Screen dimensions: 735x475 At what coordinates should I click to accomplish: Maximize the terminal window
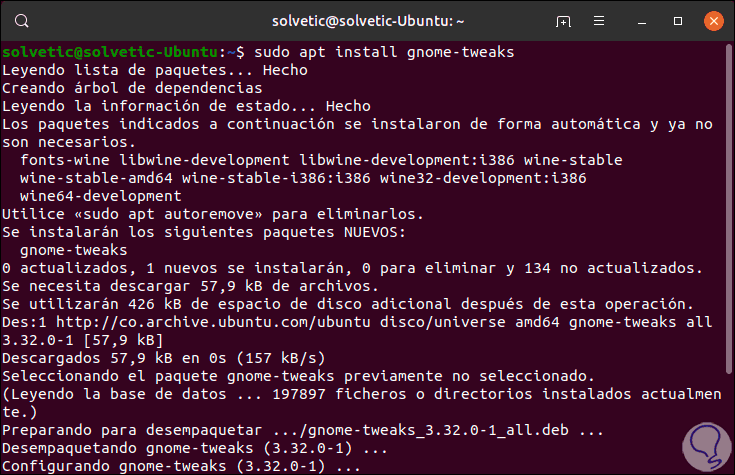(678, 21)
